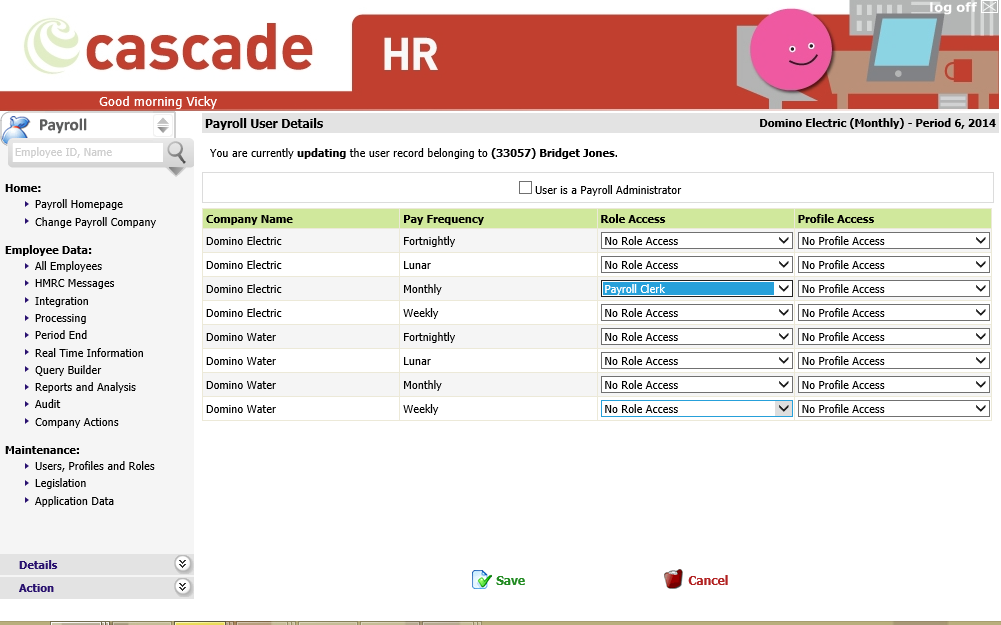Click log off link
The height and width of the screenshot is (625, 1001).
point(952,7)
